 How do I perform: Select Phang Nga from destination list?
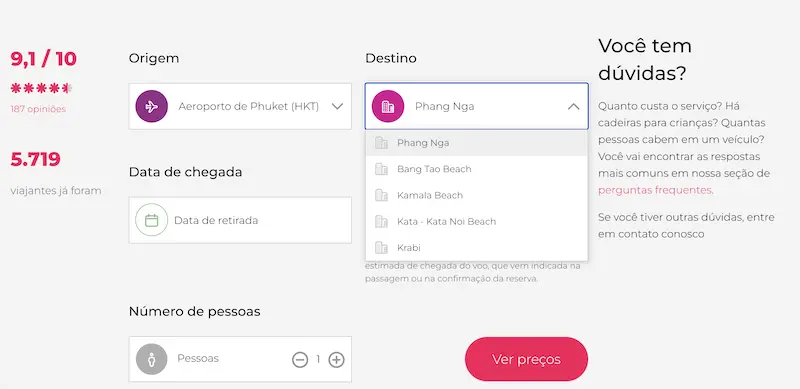click(477, 143)
